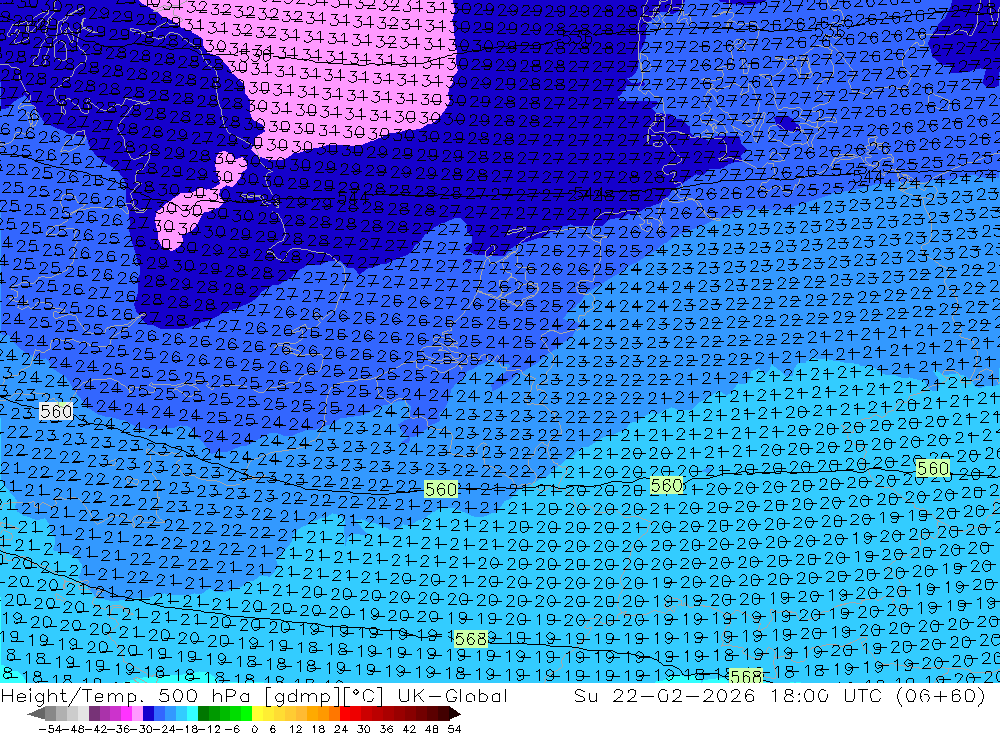Screen dimensions: 1000x733
Task: Select the 'UTC' timezone text
Action: [863, 695]
